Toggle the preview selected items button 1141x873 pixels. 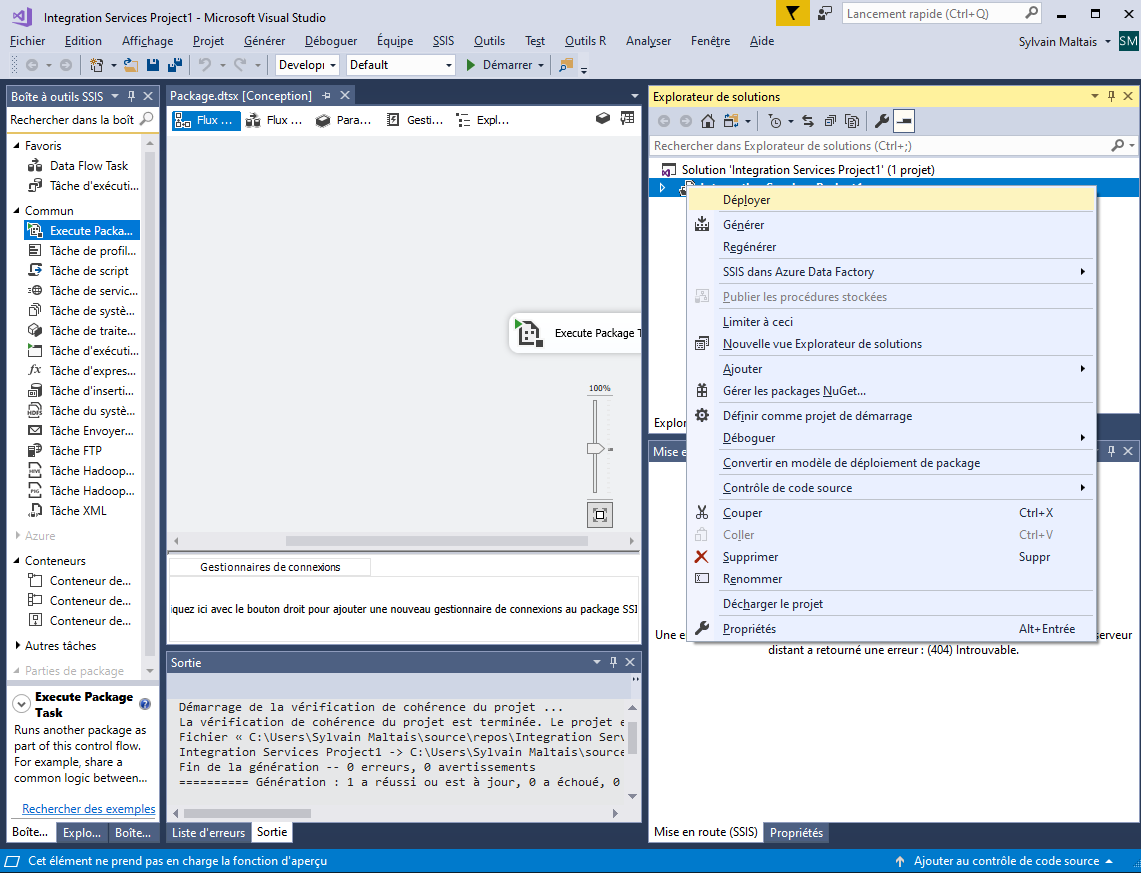904,122
